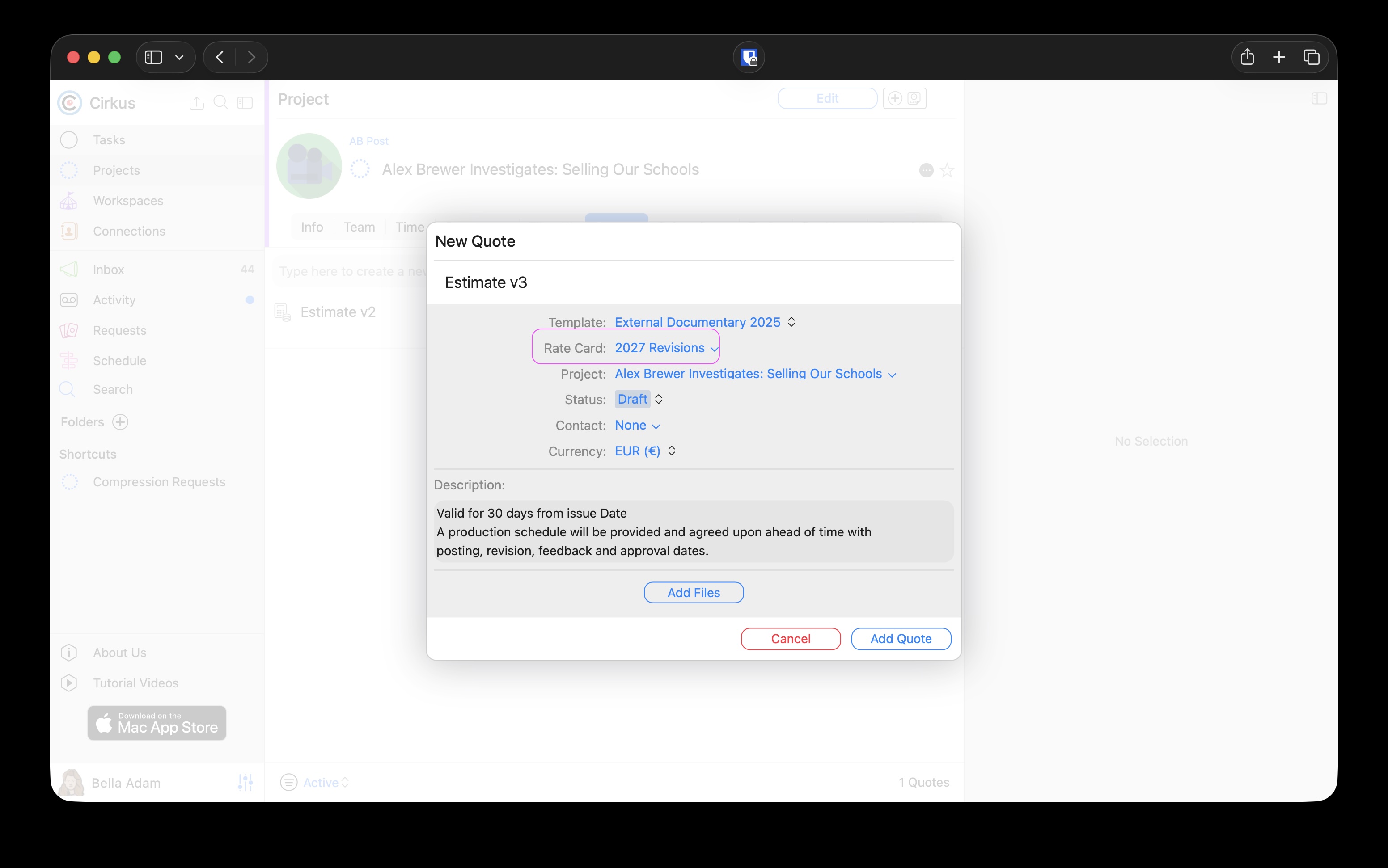Open Schedule signpost icon
1388x868 pixels.
coord(69,361)
